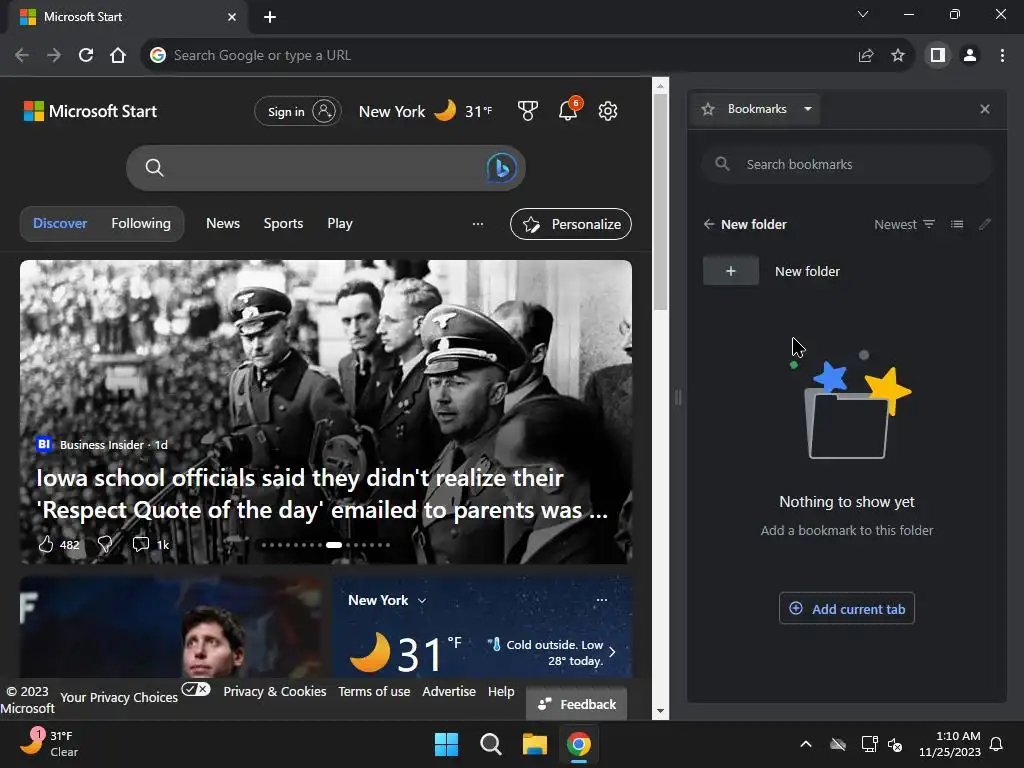Click the Personalize button

coord(571,224)
